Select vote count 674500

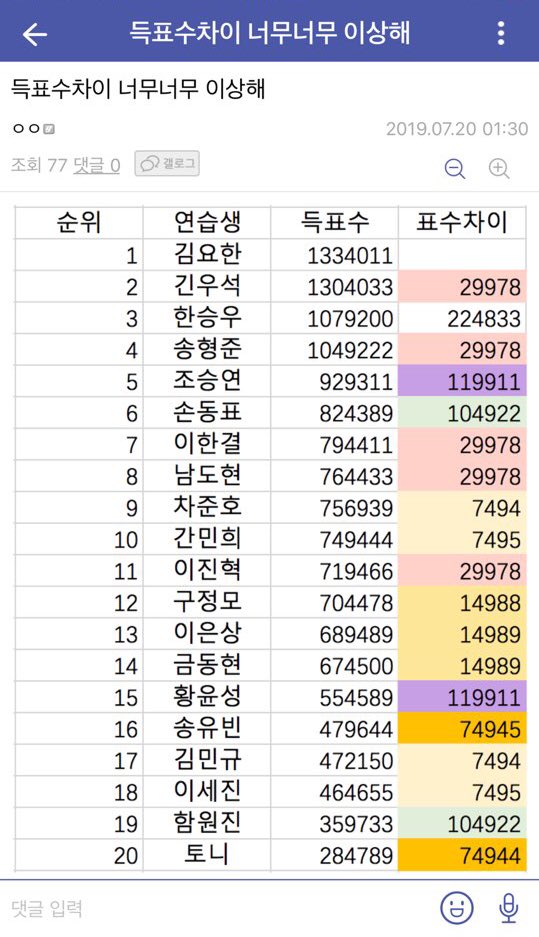point(356,667)
